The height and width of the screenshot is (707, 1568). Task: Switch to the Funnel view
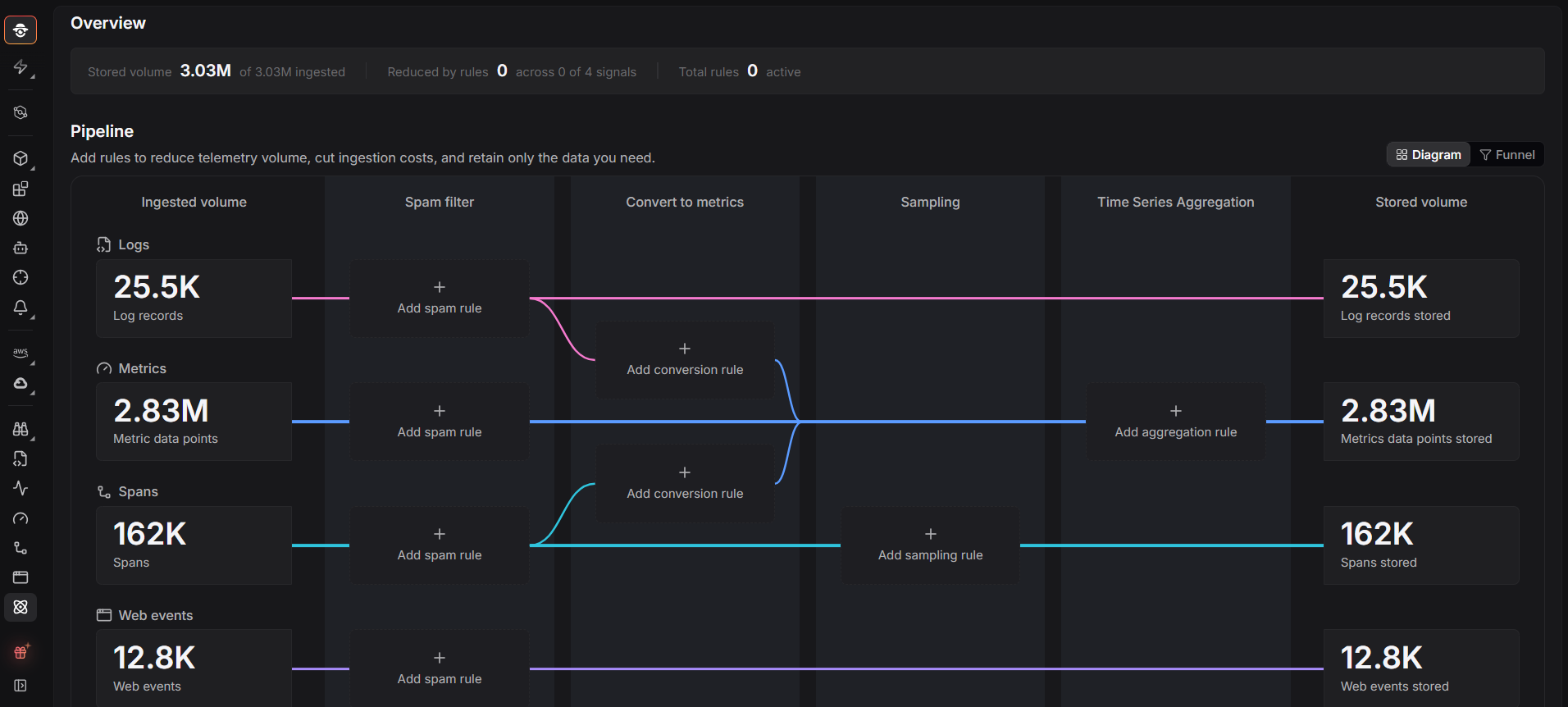(x=1507, y=155)
